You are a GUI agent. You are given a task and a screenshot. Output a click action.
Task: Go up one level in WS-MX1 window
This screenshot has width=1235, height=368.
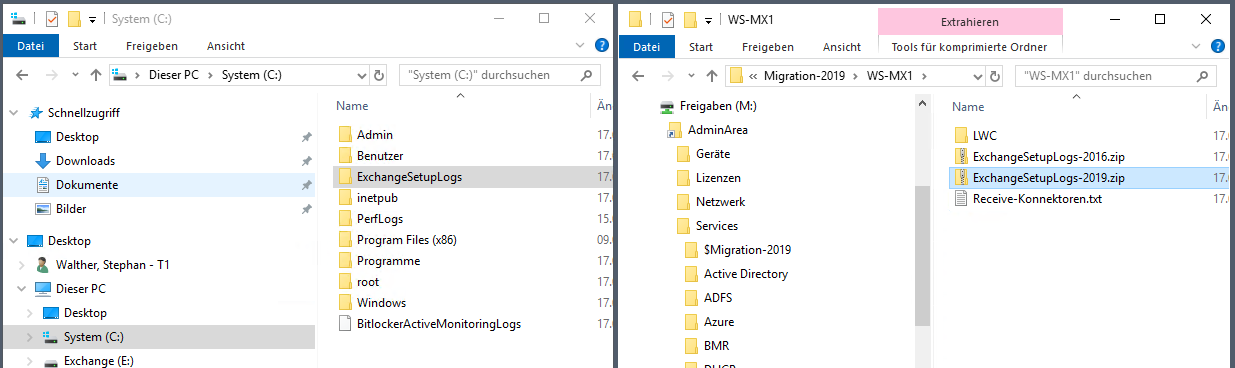pos(712,75)
